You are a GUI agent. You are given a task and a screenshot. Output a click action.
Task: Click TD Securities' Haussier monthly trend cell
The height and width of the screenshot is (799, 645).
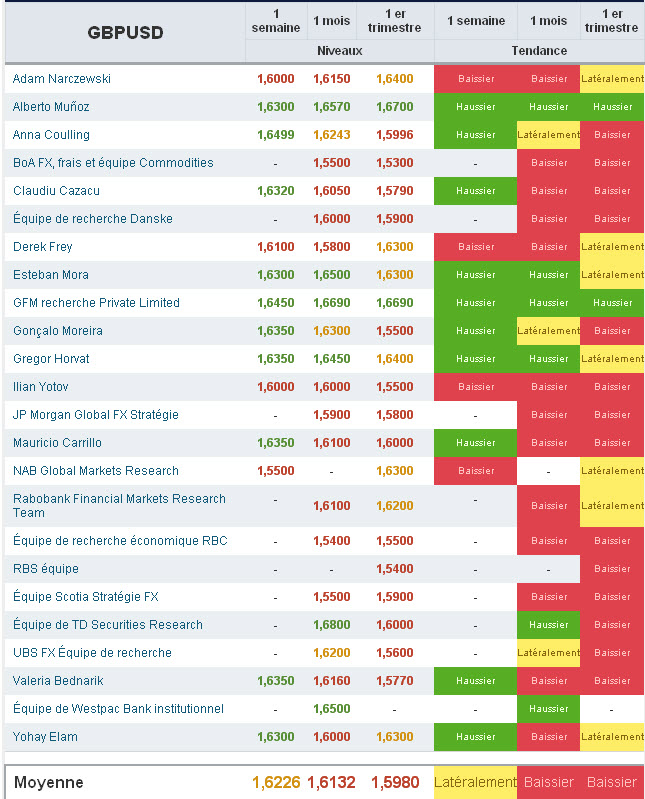click(548, 625)
